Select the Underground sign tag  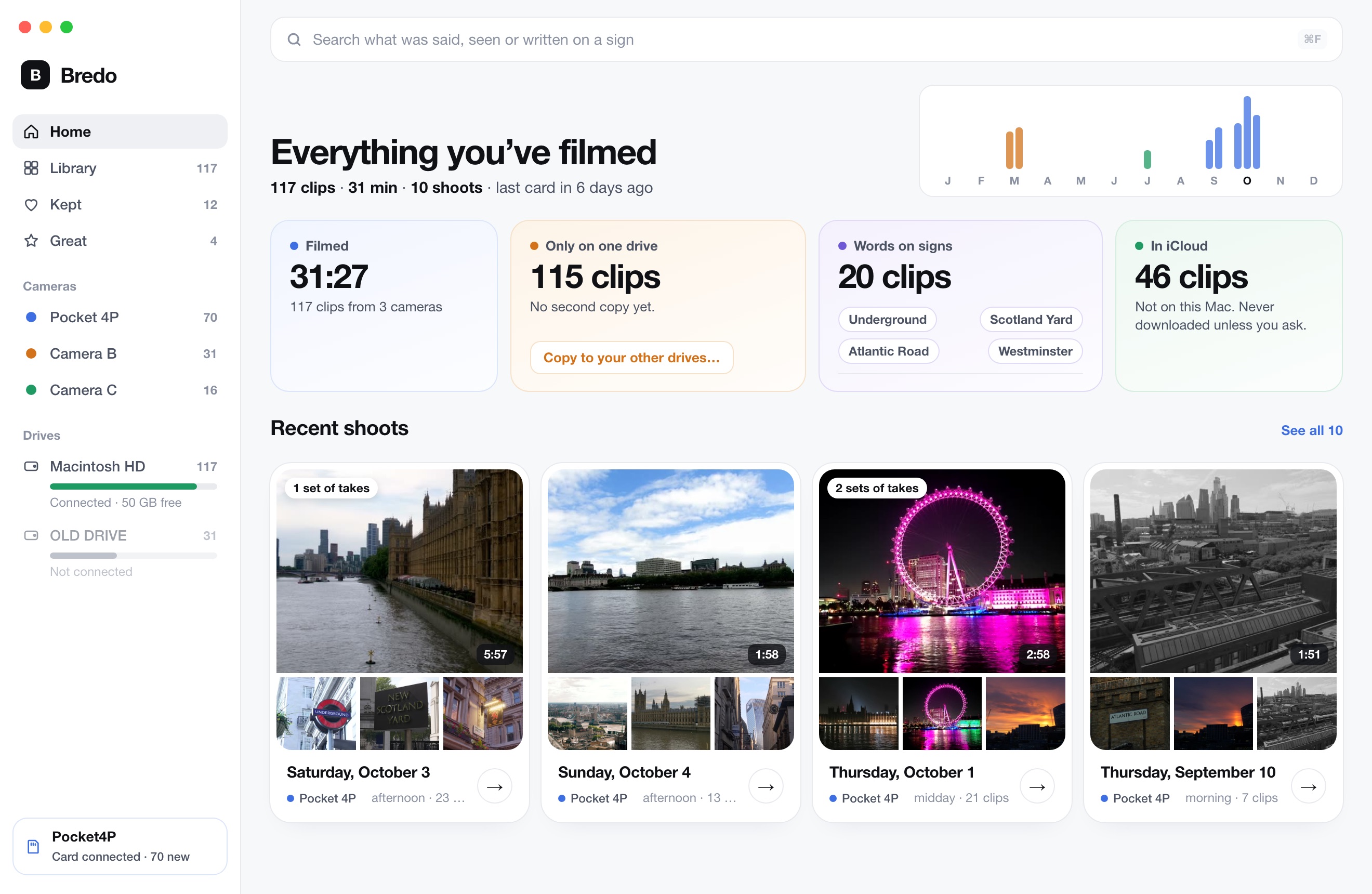[x=887, y=319]
